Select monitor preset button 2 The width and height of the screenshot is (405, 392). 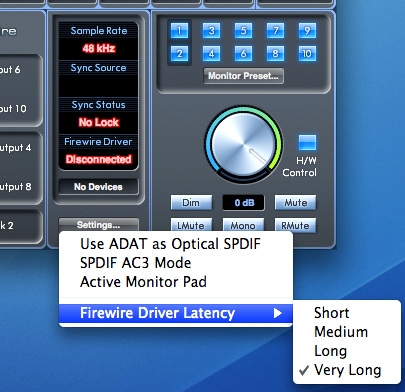click(x=179, y=54)
